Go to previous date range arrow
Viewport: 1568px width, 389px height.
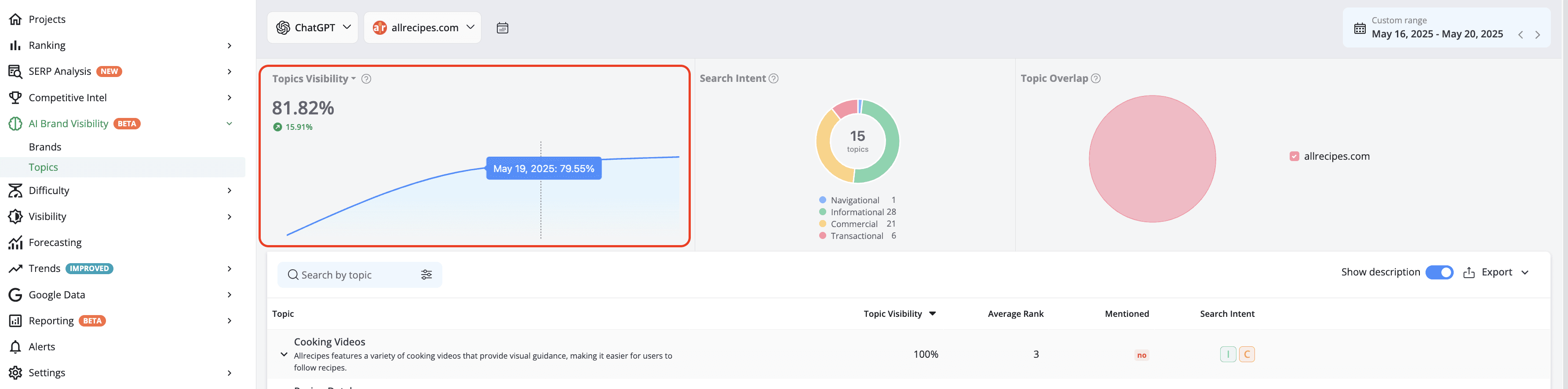(x=1521, y=35)
